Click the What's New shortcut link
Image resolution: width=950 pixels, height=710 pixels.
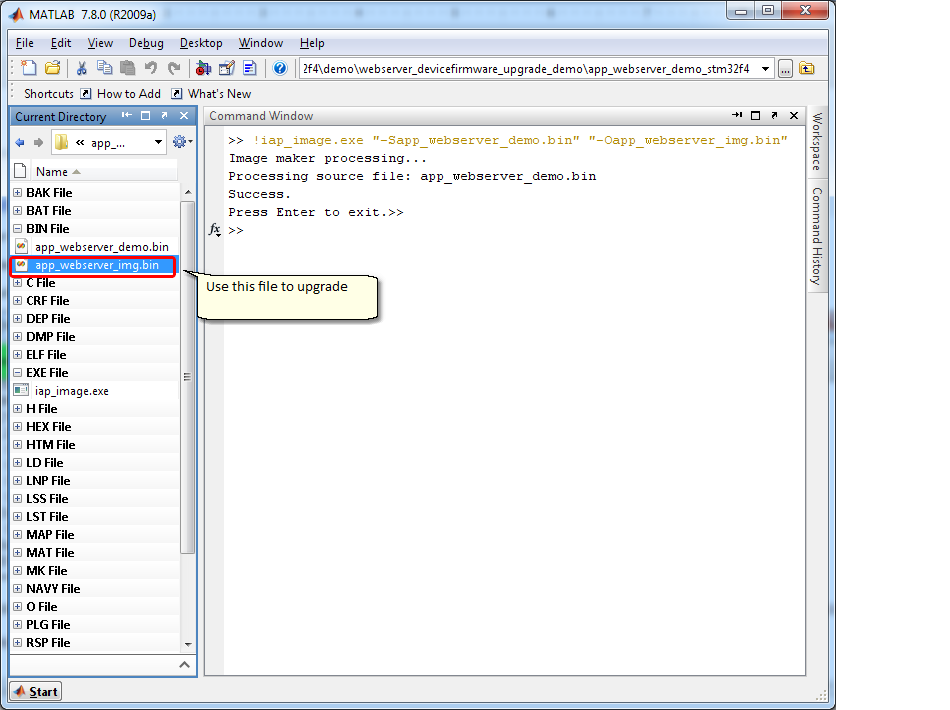(211, 94)
